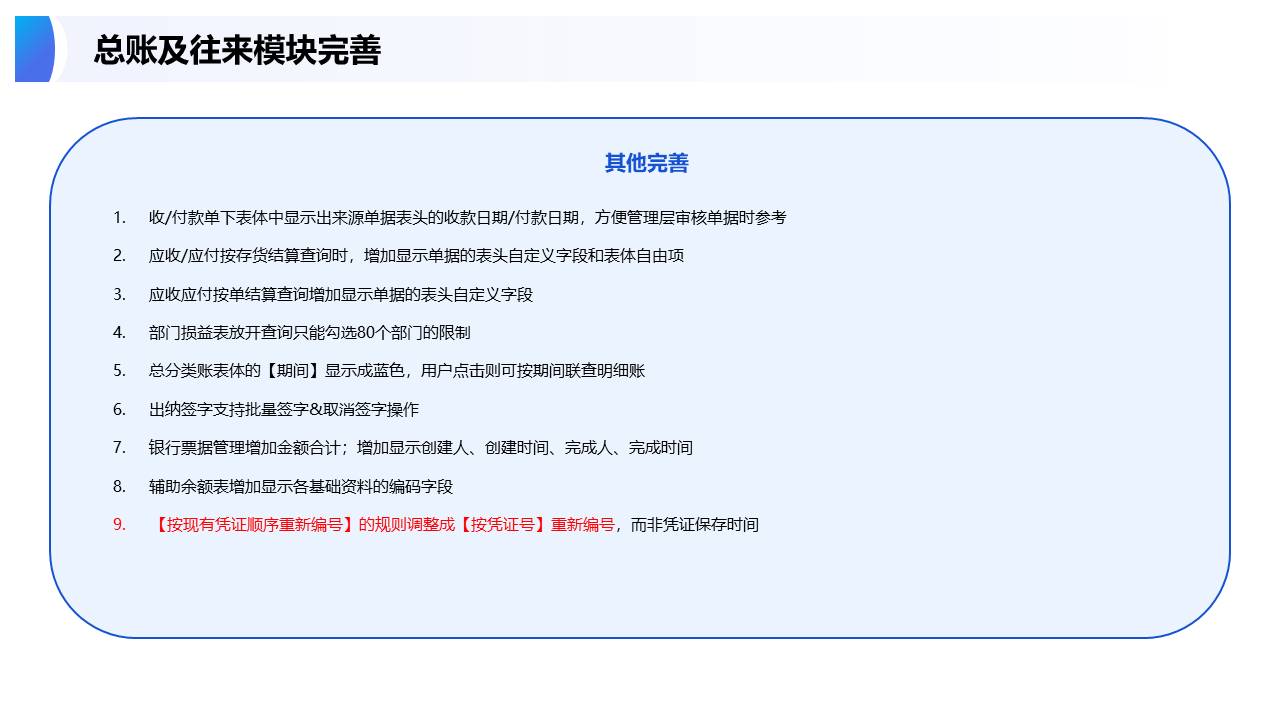Click the slide title 总账及往来模块完善
The width and height of the screenshot is (1280, 720).
(x=237, y=50)
